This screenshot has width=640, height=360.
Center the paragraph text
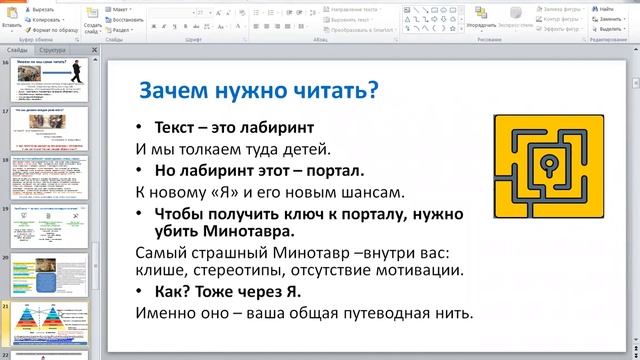point(267,27)
